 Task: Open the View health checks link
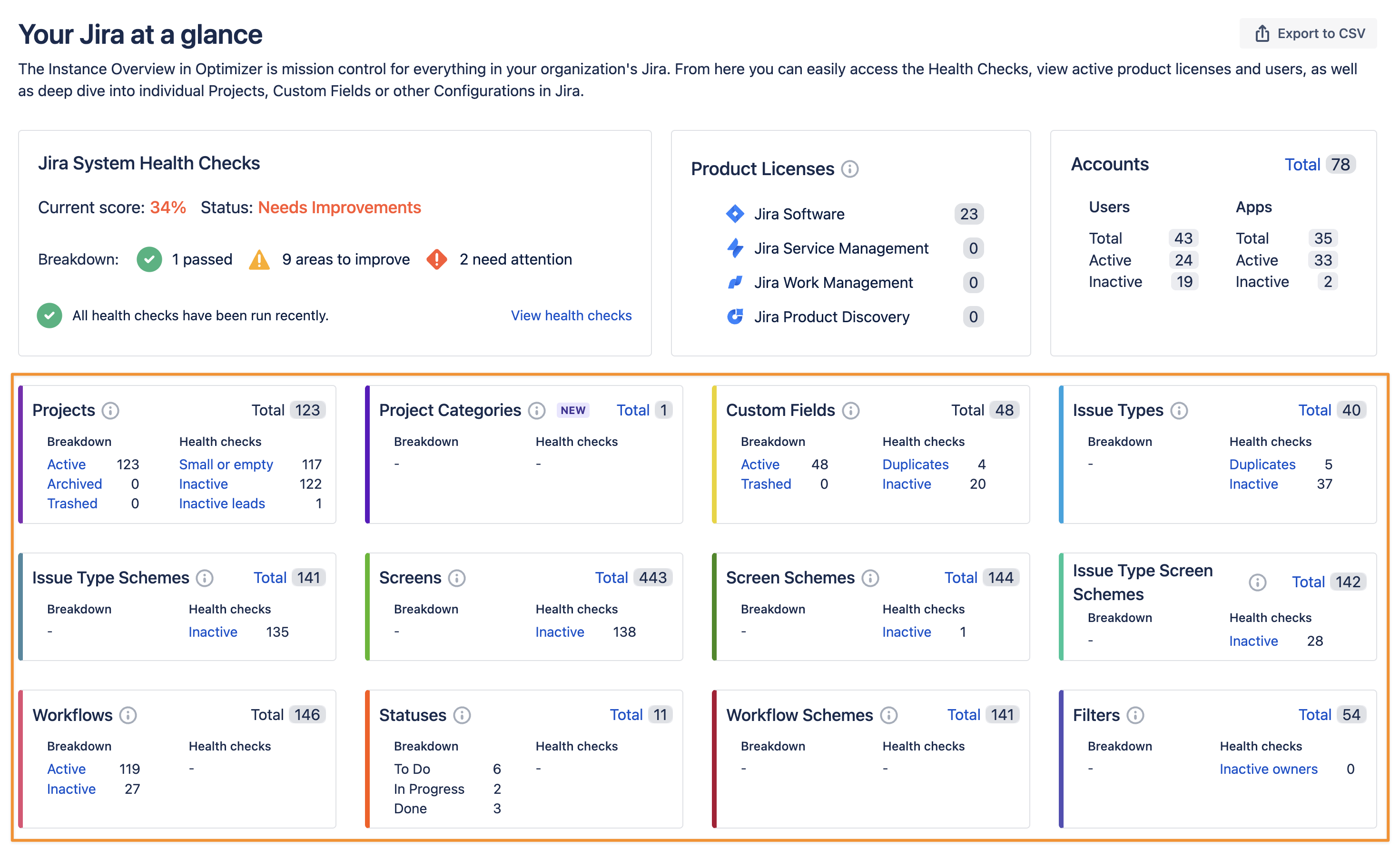pos(571,316)
